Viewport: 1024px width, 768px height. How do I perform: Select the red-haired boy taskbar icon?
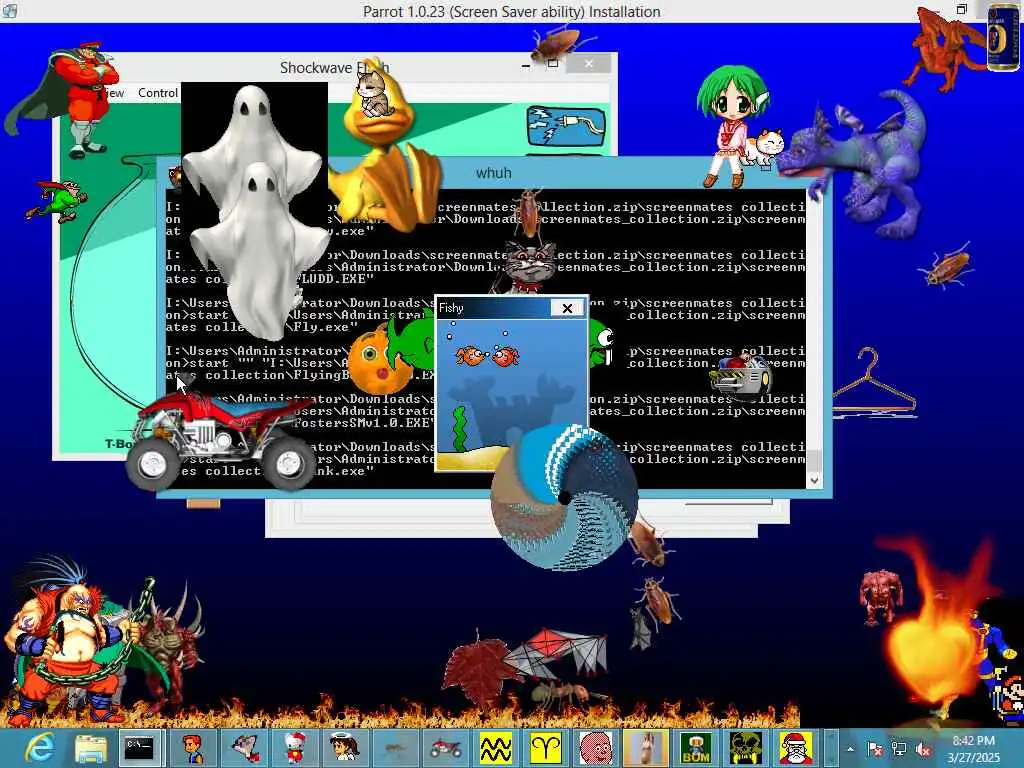click(192, 748)
